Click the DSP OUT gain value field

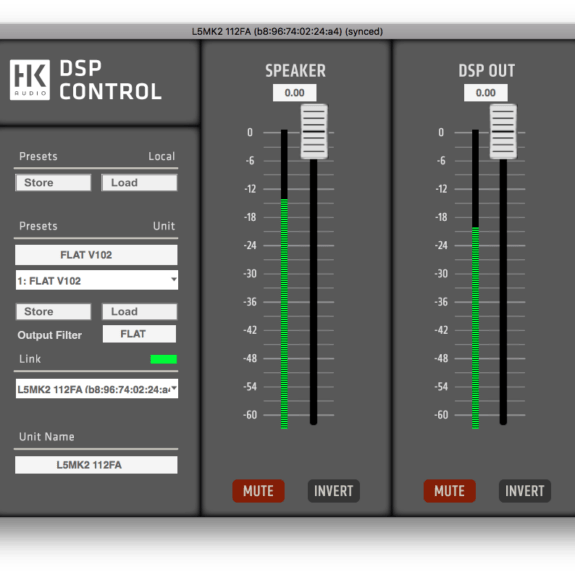(x=486, y=93)
